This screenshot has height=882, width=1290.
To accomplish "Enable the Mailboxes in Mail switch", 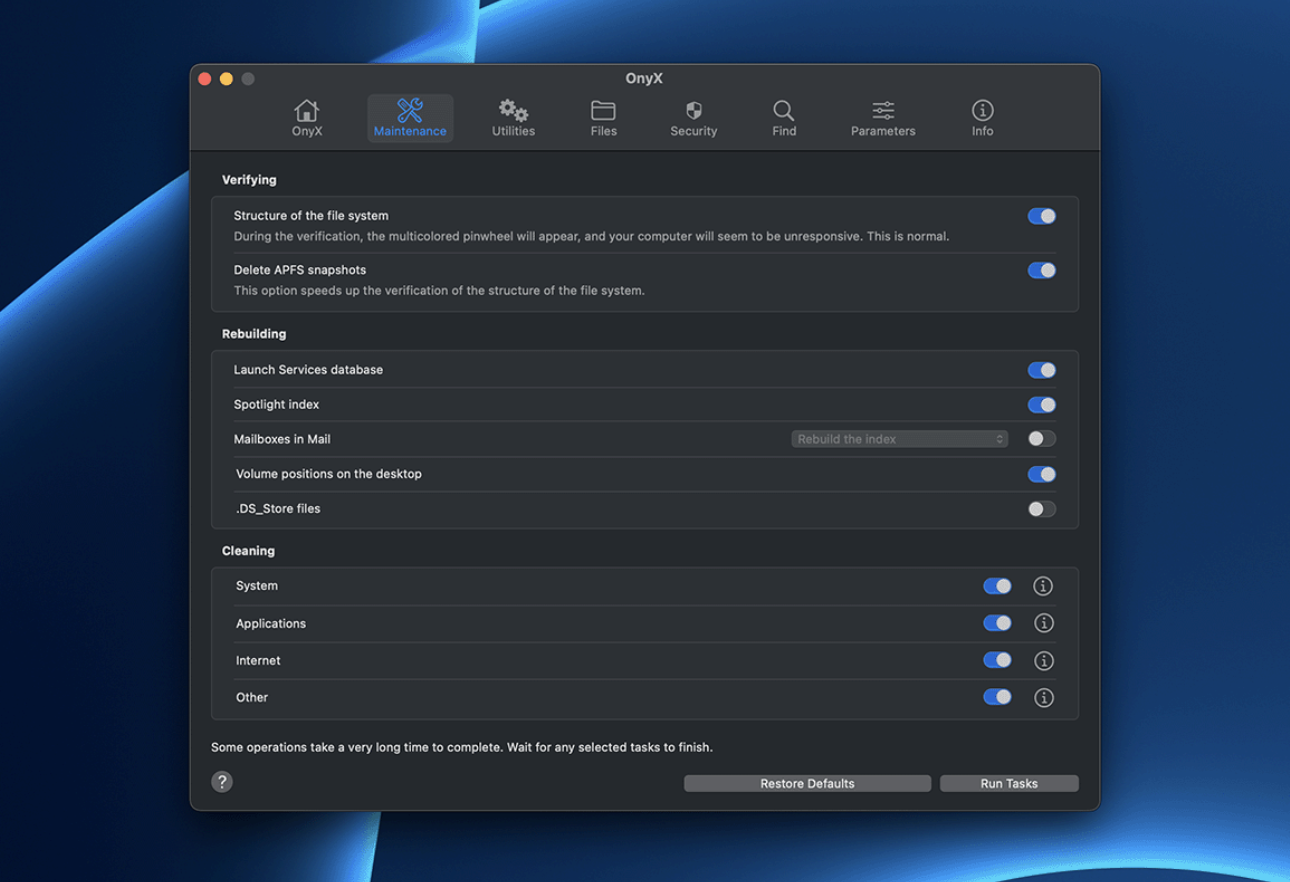I will pyautogui.click(x=1041, y=439).
